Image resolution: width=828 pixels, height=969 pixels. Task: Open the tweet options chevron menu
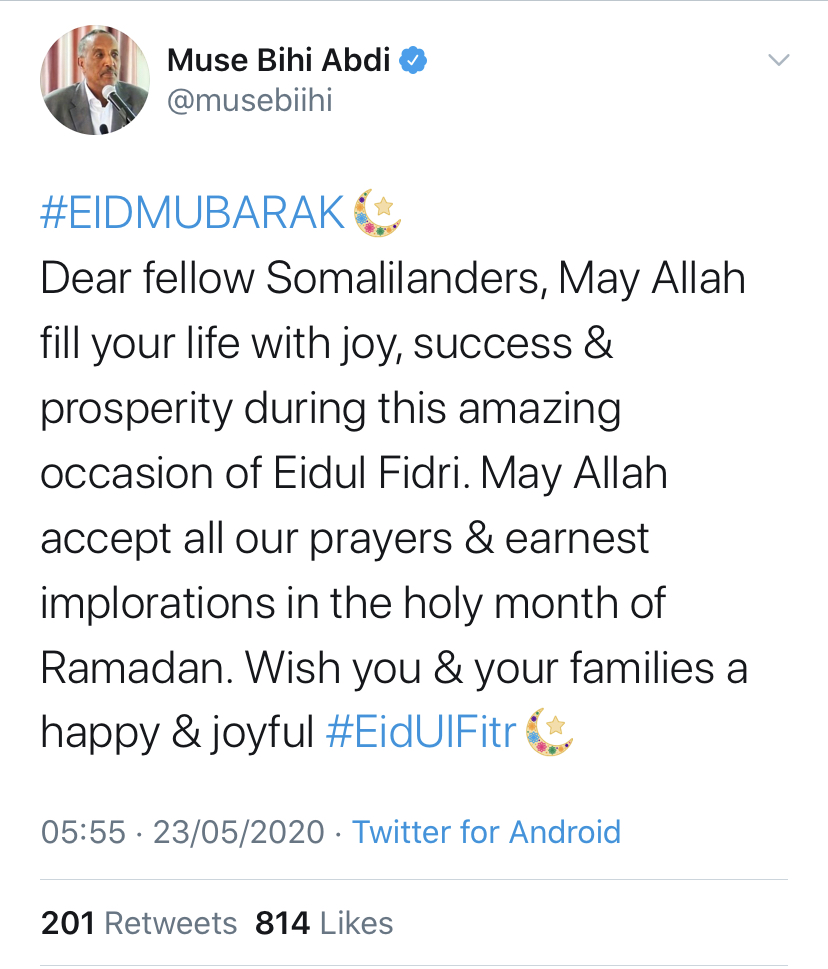click(778, 61)
